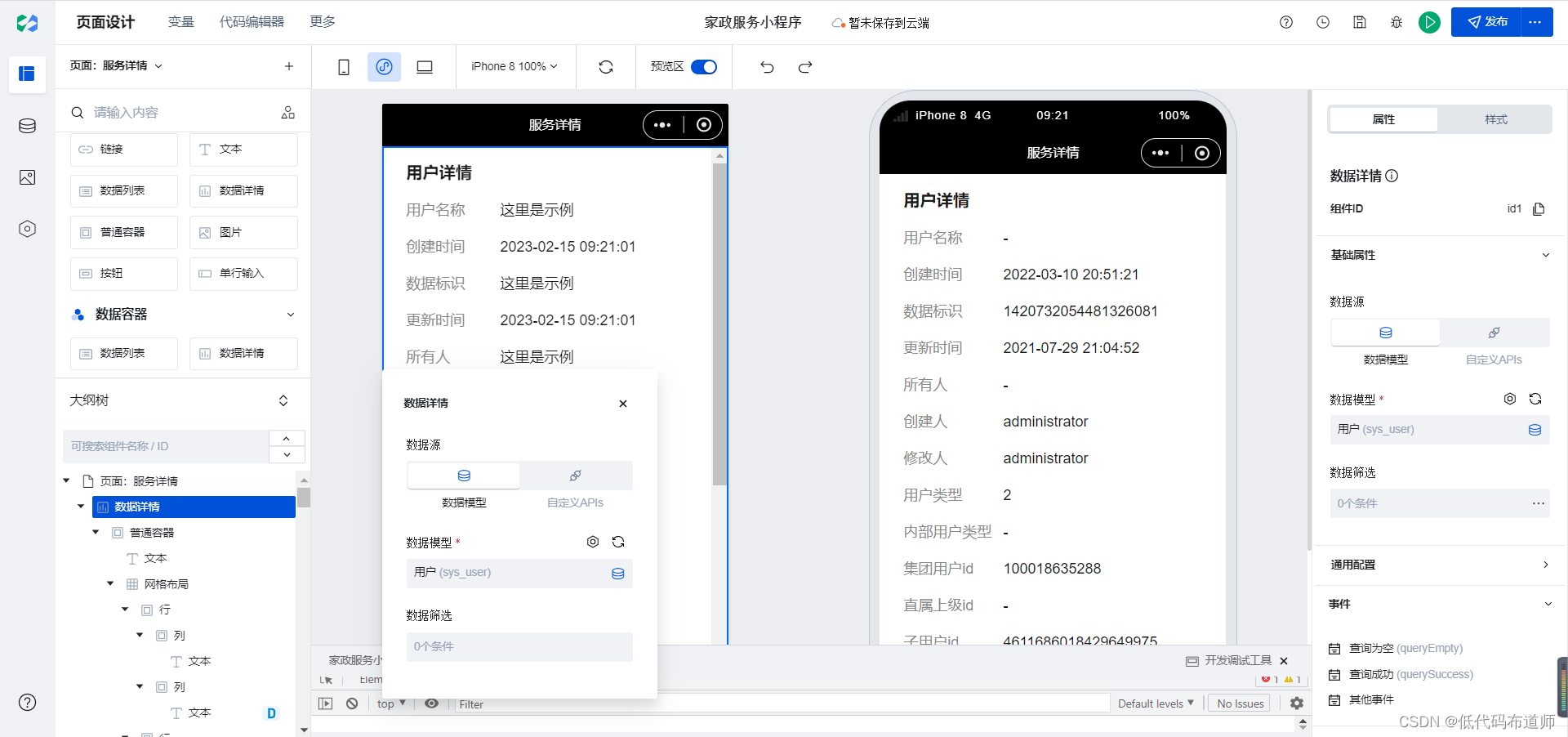Open the data source sidebar icon
The height and width of the screenshot is (737, 1568).
tap(27, 126)
